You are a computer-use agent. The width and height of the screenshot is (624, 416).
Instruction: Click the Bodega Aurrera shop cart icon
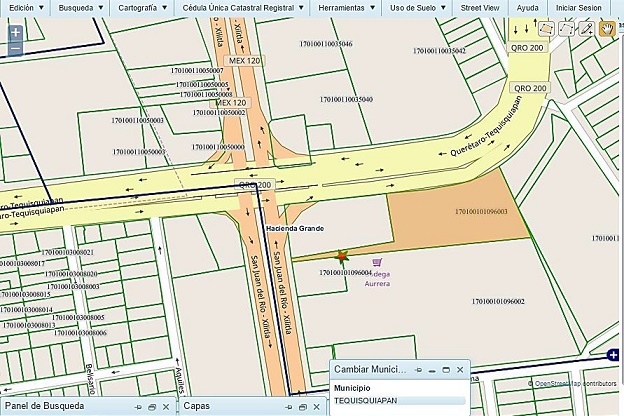376,264
